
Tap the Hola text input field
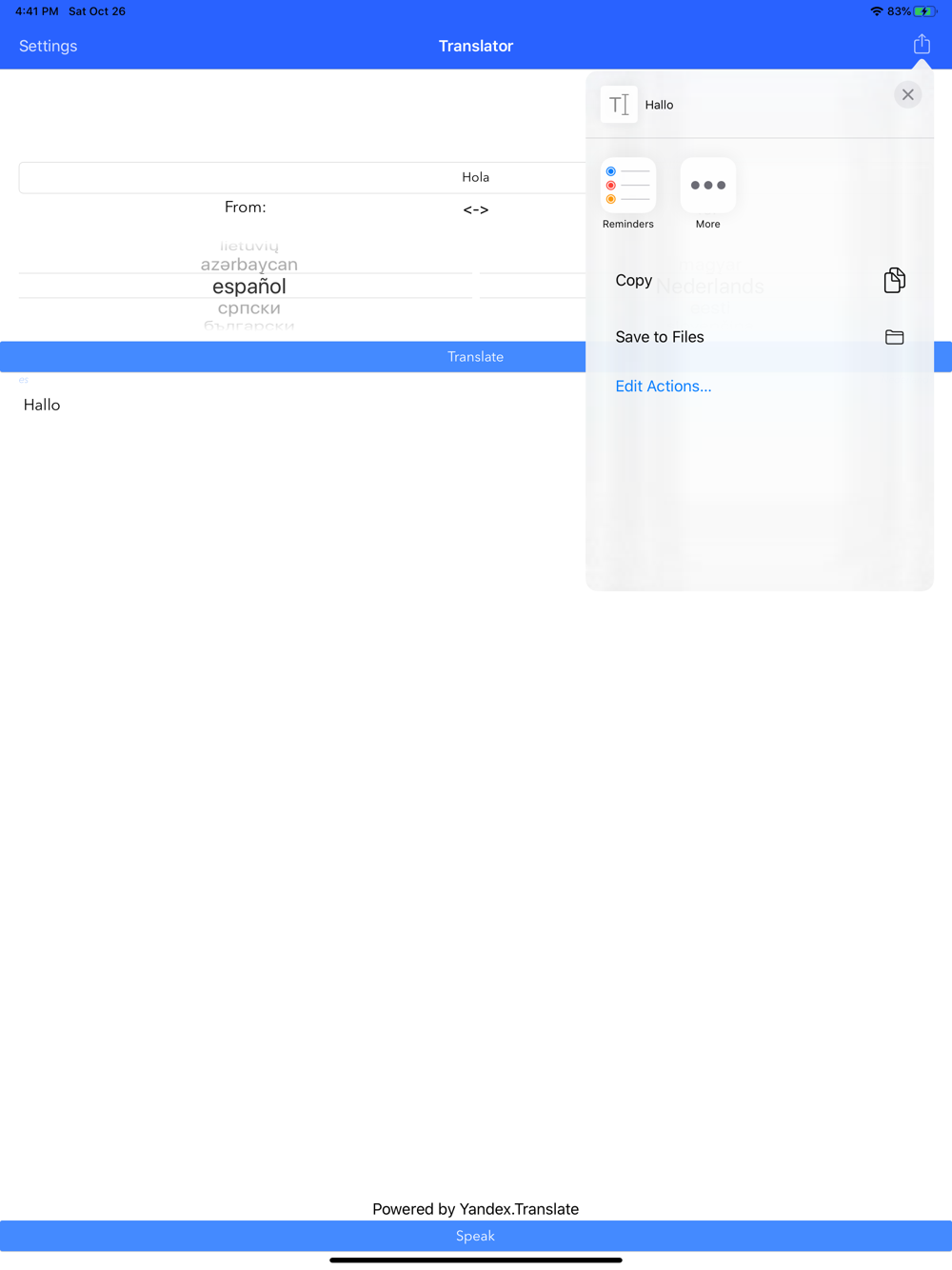coord(303,177)
